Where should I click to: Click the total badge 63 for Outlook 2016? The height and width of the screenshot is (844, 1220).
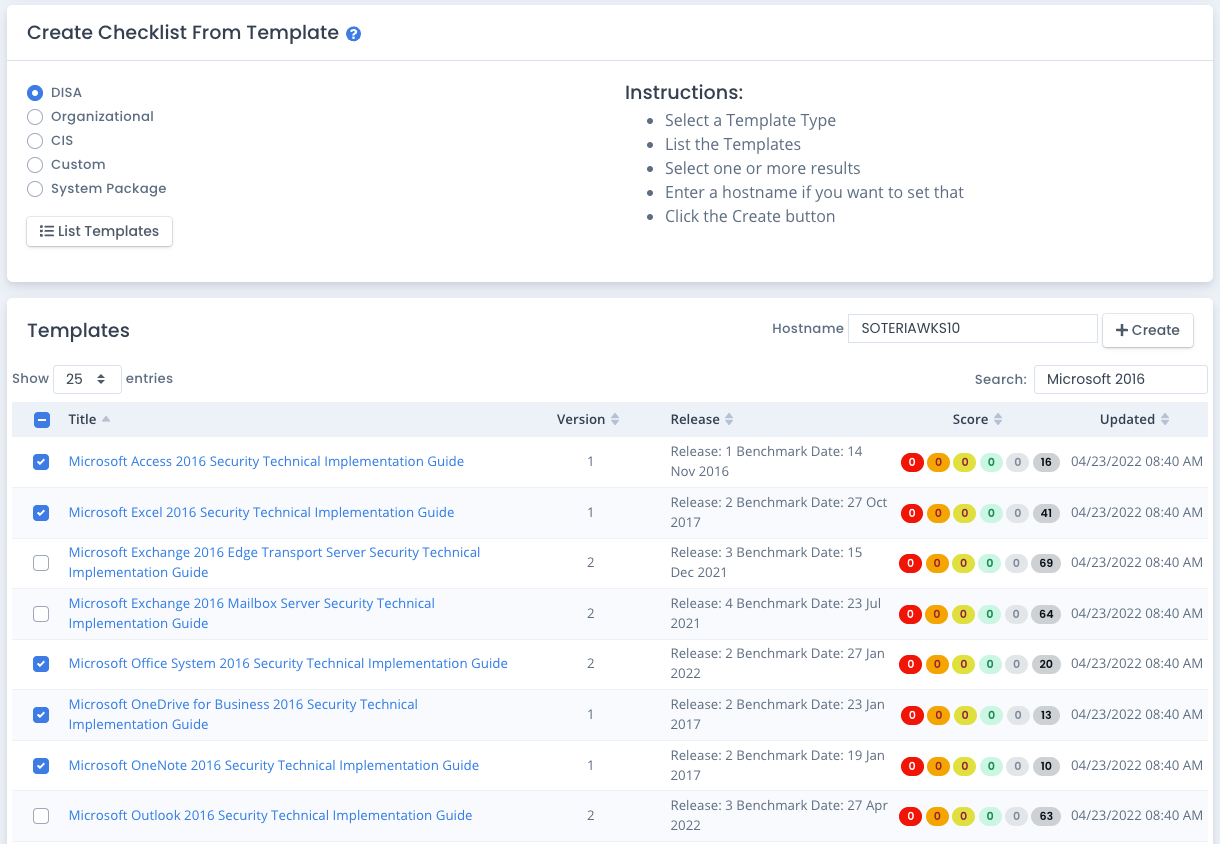pos(1046,816)
